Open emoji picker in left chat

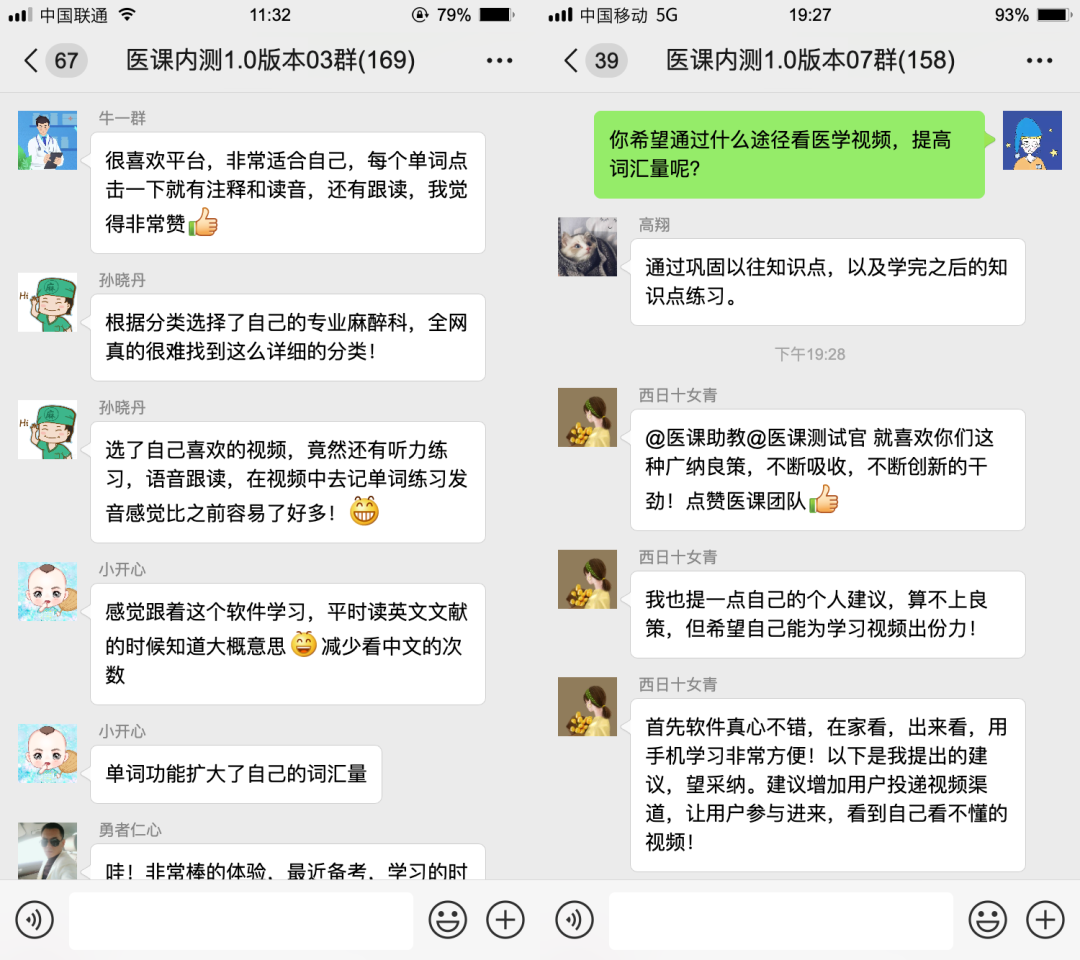pos(448,920)
